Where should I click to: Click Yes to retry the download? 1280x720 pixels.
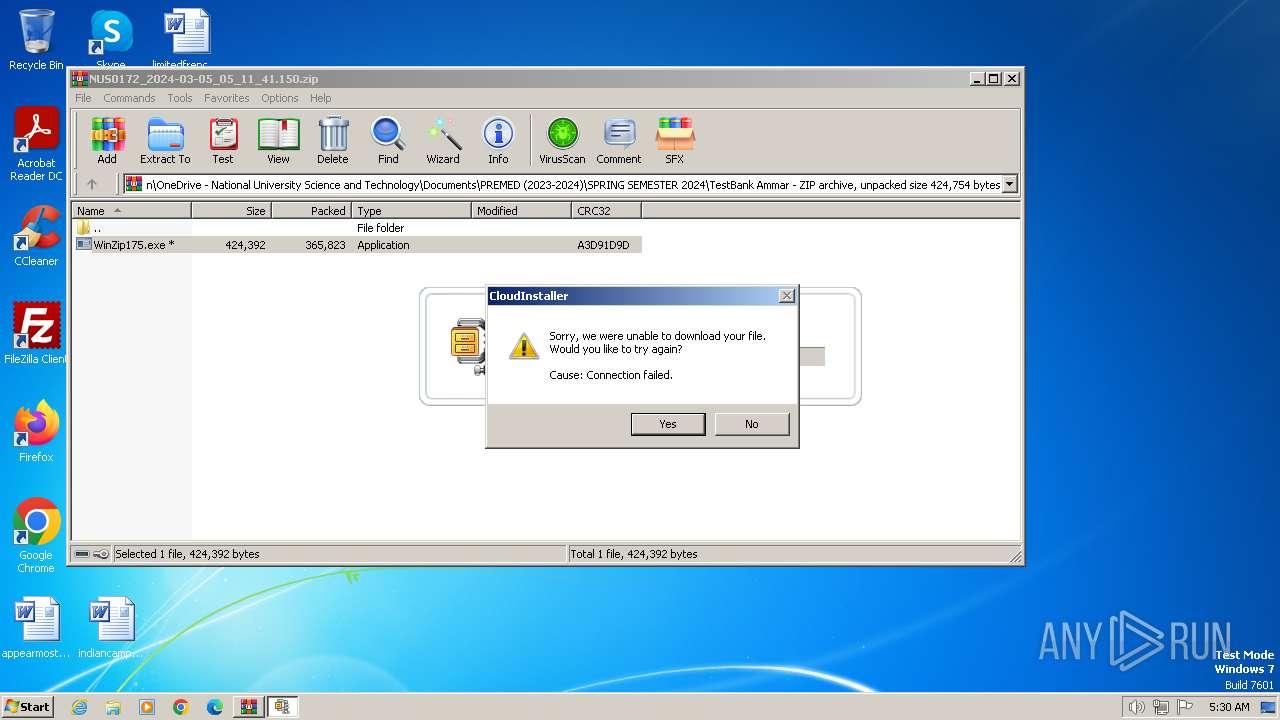668,424
